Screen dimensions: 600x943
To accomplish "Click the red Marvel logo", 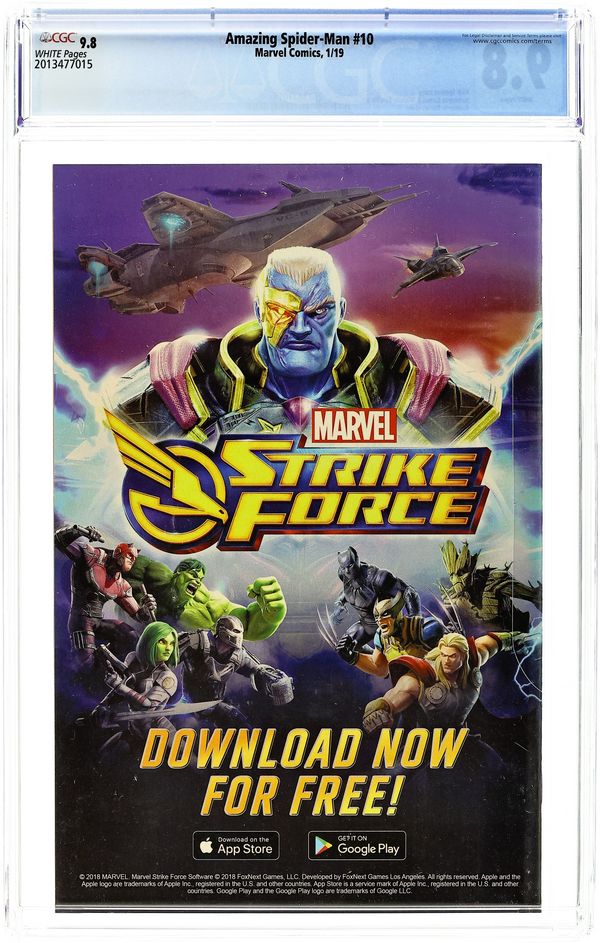I will pyautogui.click(x=354, y=425).
